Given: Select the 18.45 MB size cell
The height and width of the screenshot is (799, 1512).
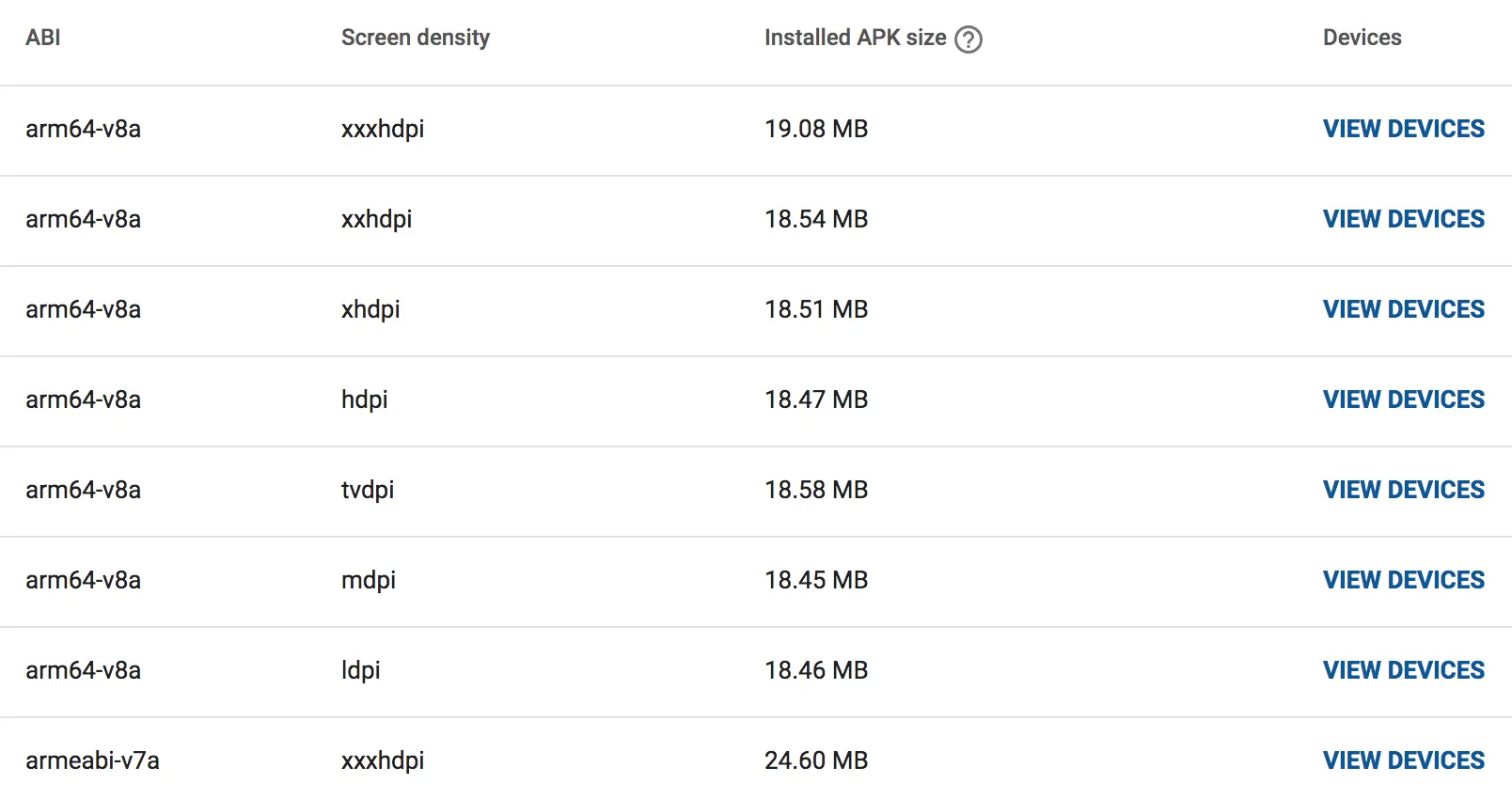Looking at the screenshot, I should (x=815, y=580).
